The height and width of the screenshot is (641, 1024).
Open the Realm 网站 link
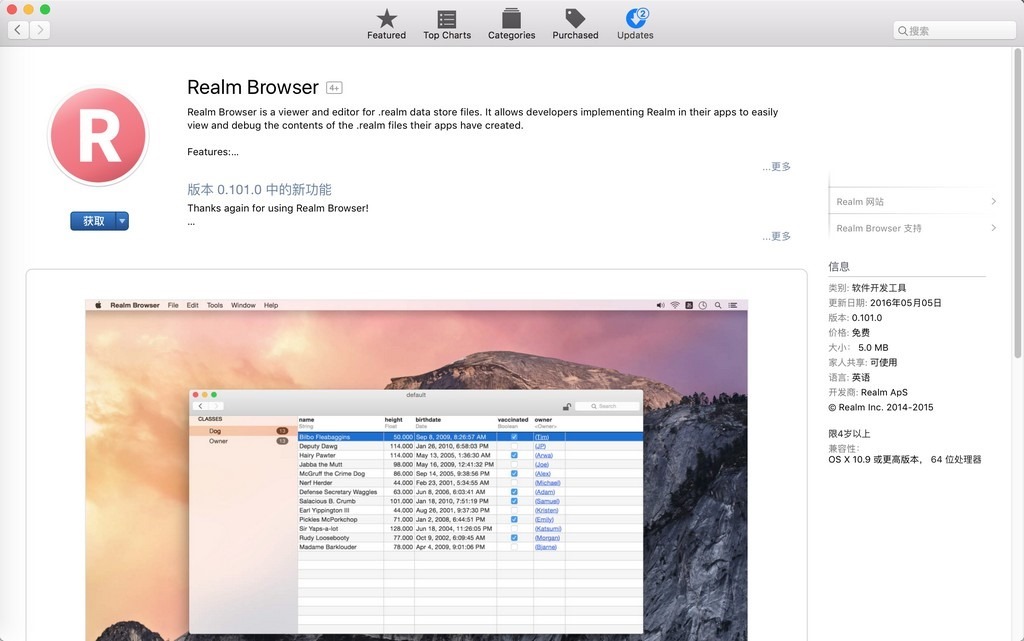(x=860, y=202)
